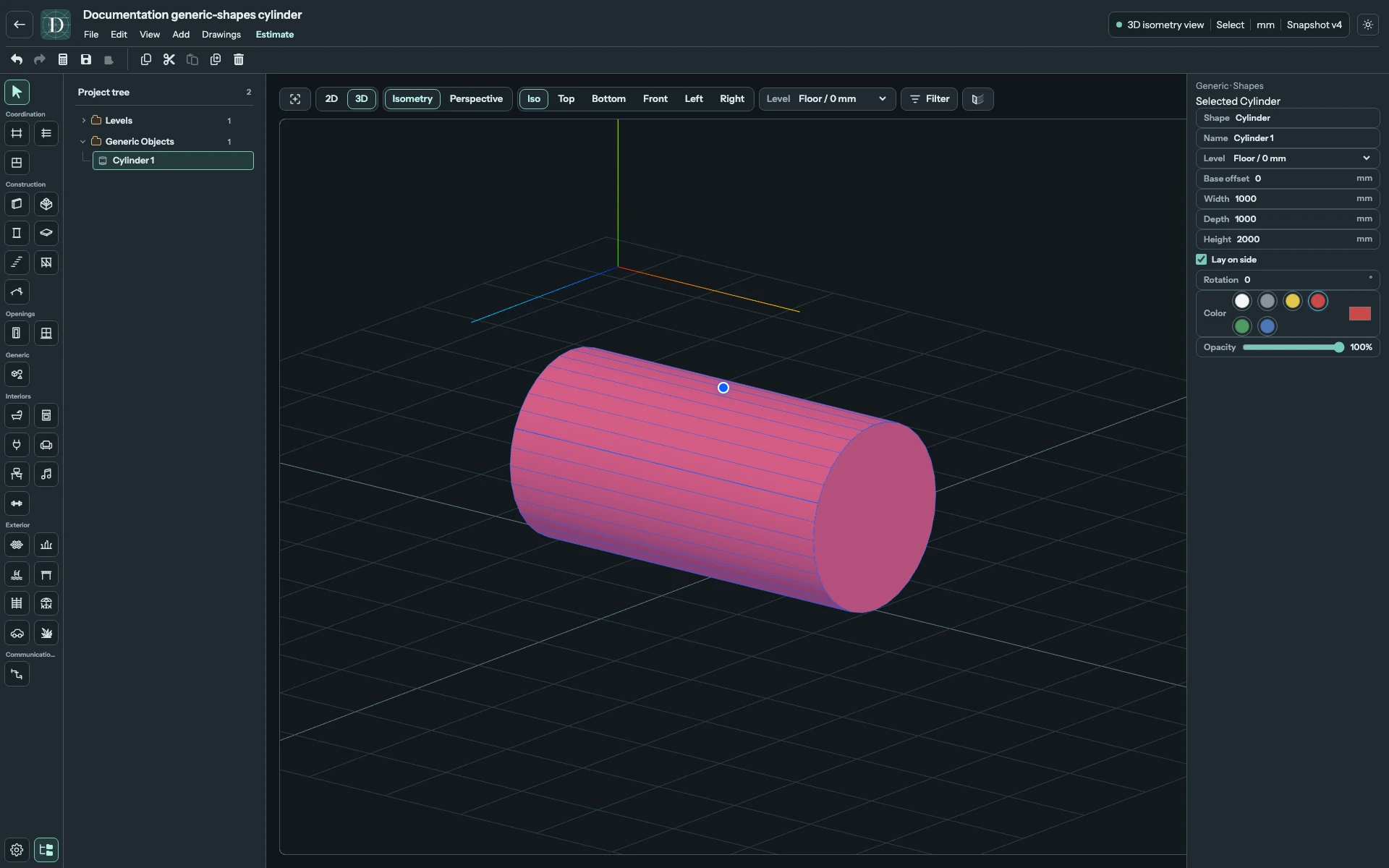
Task: Collapse the Generic Objects folder
Action: [83, 142]
